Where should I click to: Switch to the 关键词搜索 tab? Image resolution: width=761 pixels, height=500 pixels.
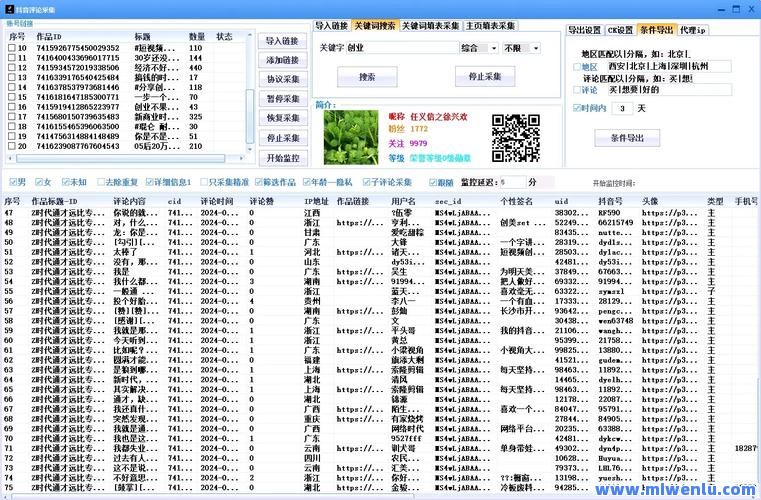click(374, 26)
